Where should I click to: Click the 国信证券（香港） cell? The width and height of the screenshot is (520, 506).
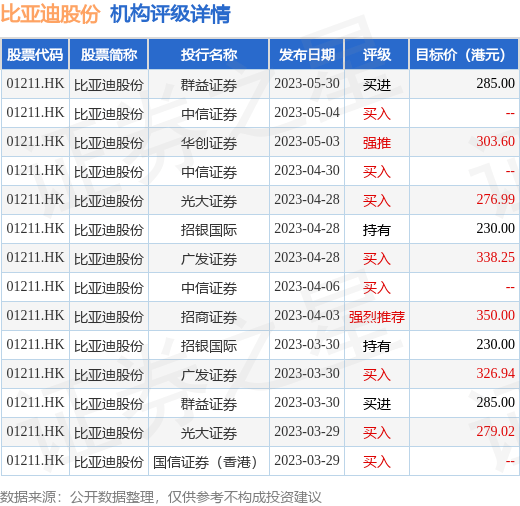[x=209, y=462]
